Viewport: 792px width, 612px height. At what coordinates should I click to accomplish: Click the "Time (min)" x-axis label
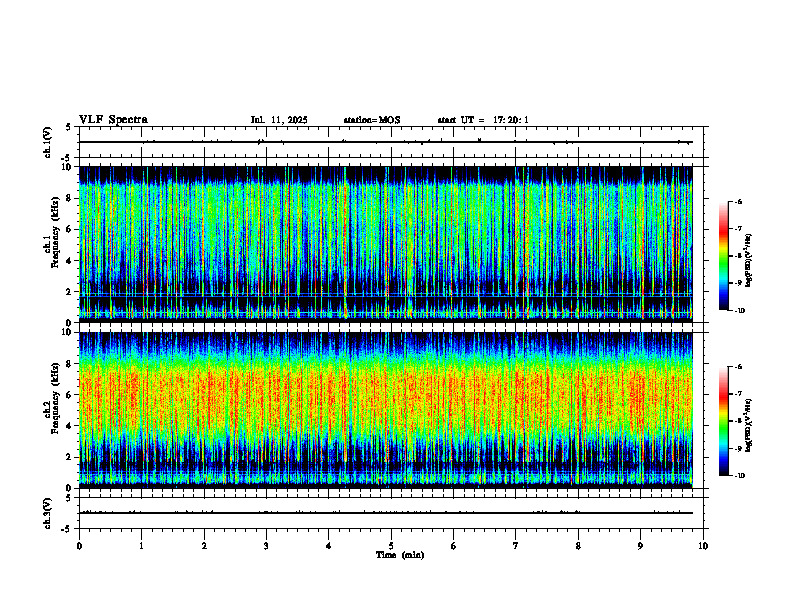[x=400, y=555]
